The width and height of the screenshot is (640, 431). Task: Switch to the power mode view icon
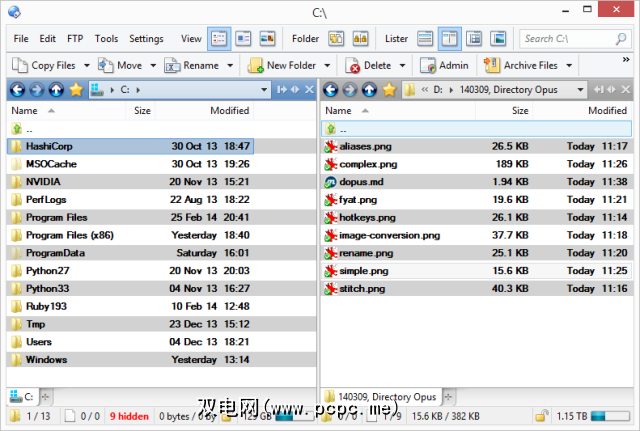[243, 39]
